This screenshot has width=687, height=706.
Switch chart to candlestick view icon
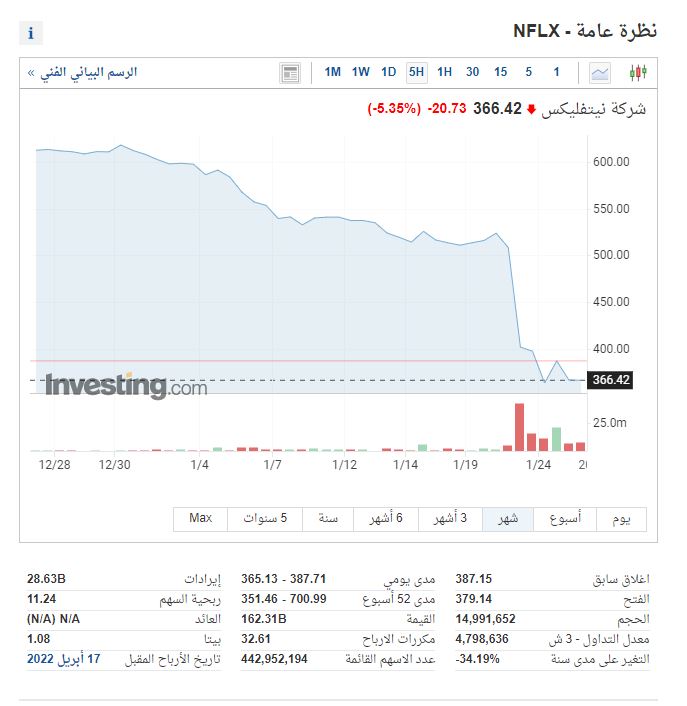[x=637, y=72]
